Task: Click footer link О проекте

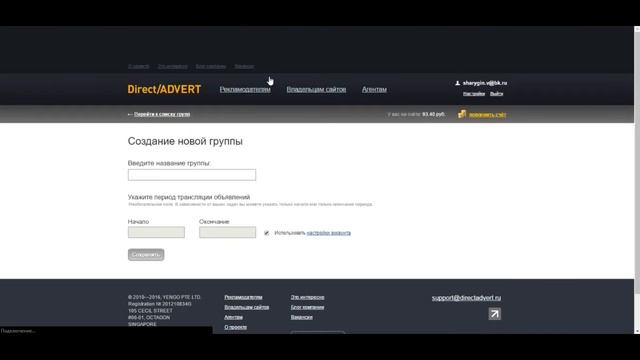Action: pyautogui.click(x=236, y=327)
